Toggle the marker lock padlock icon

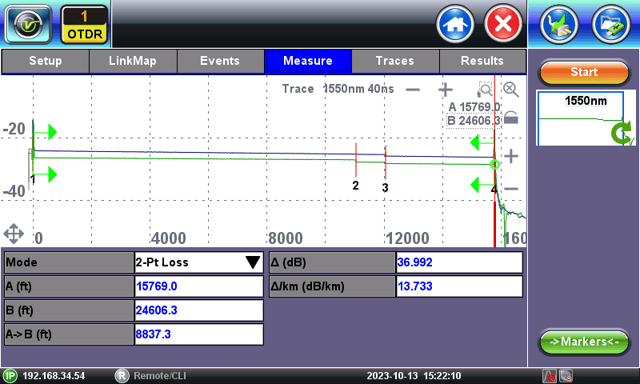coord(511,118)
